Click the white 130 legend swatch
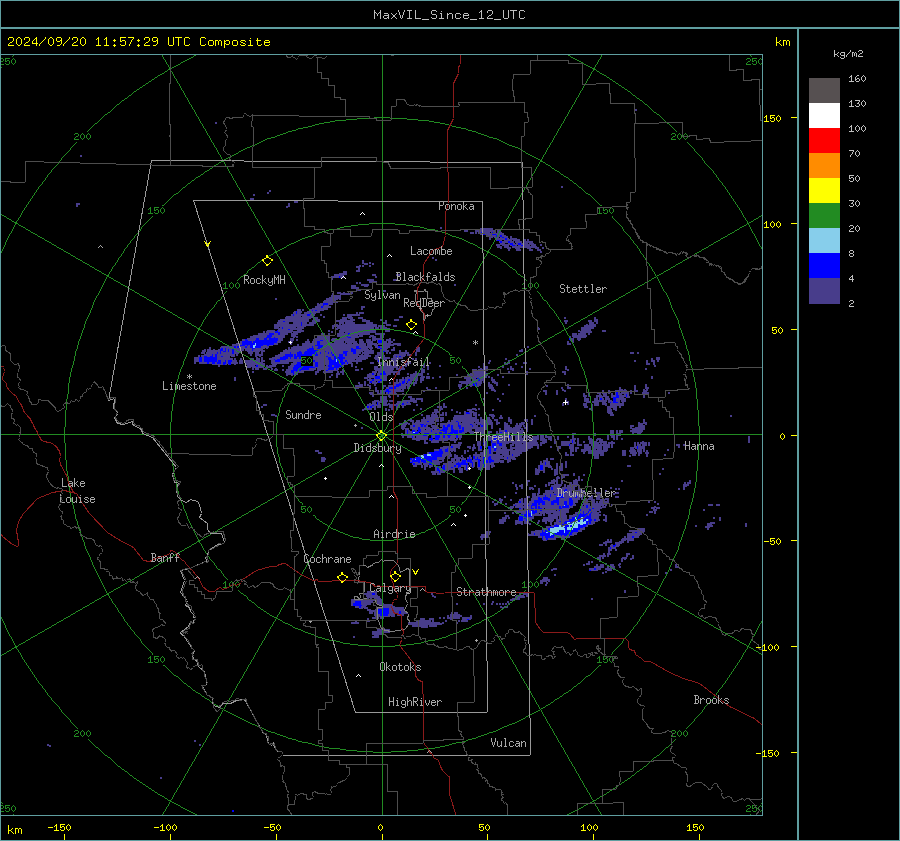The image size is (900, 841). point(824,116)
